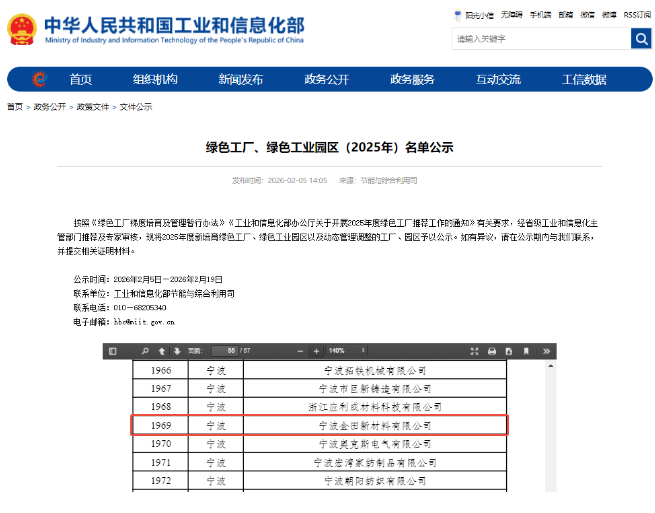Click the page title 绿色工厂、绿色工业园区 名单公示
Viewport: 655px width, 513px height.
(329, 147)
